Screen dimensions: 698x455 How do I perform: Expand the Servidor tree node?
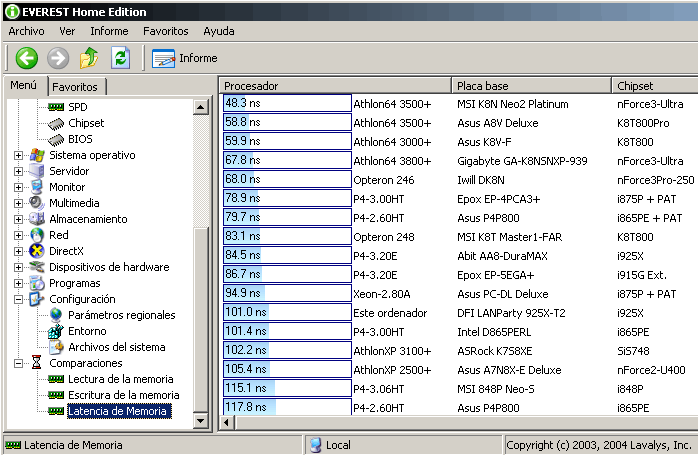(x=18, y=171)
